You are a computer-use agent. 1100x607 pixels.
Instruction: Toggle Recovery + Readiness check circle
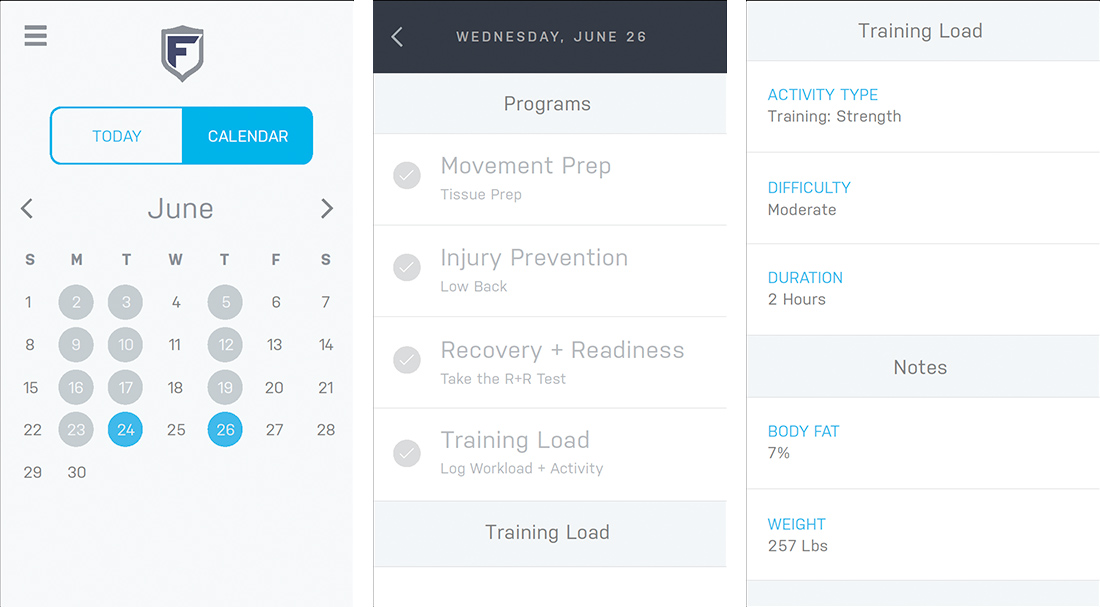coord(406,360)
